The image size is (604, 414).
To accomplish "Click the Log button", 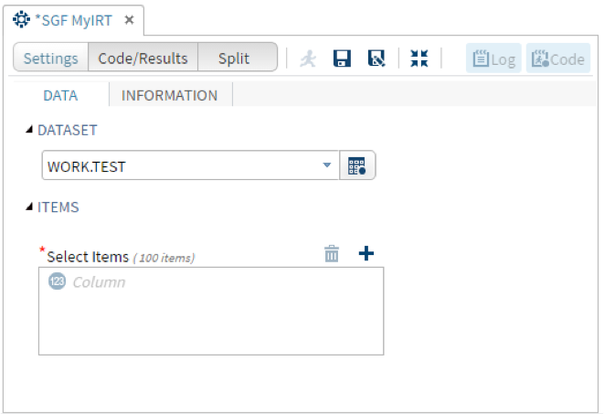I will (493, 59).
